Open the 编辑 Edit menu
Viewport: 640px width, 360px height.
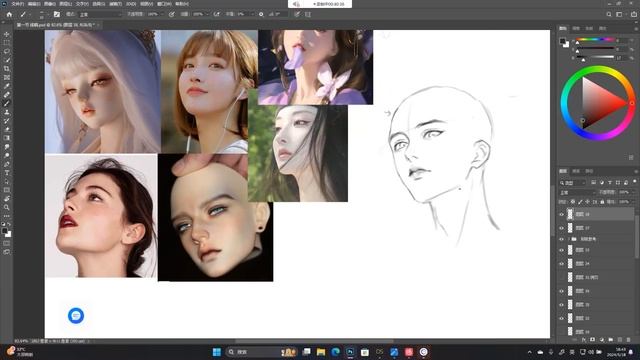[x=34, y=4]
